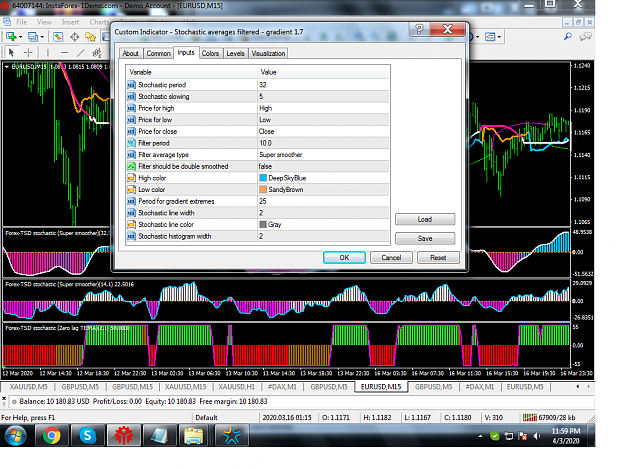Click the templates toolbar icon
Viewport: 625px width, 469px height.
point(490,37)
